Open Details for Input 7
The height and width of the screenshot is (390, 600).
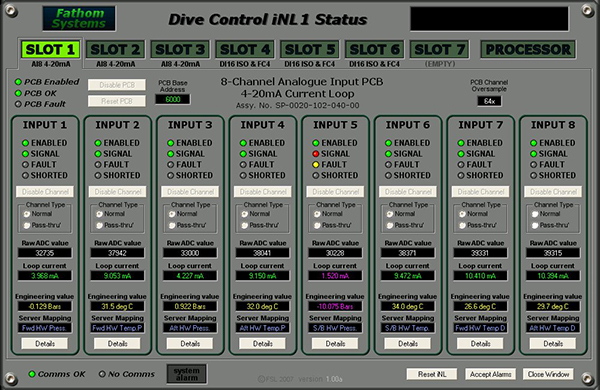[480, 344]
